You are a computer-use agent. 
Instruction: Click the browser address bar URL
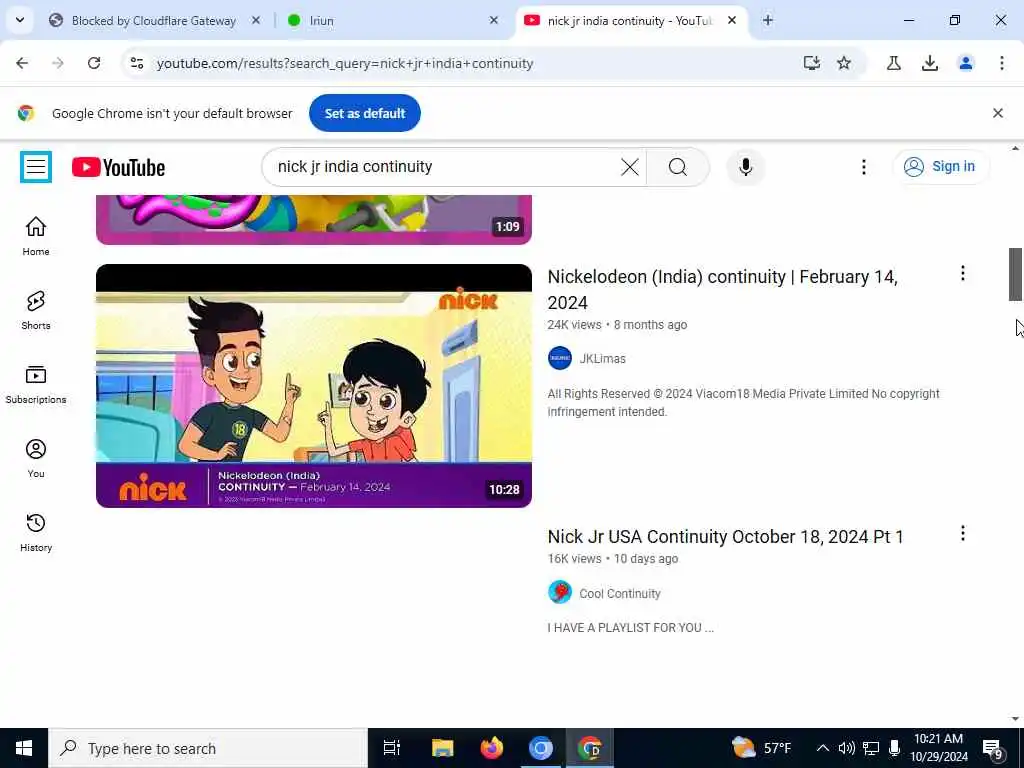pos(345,63)
